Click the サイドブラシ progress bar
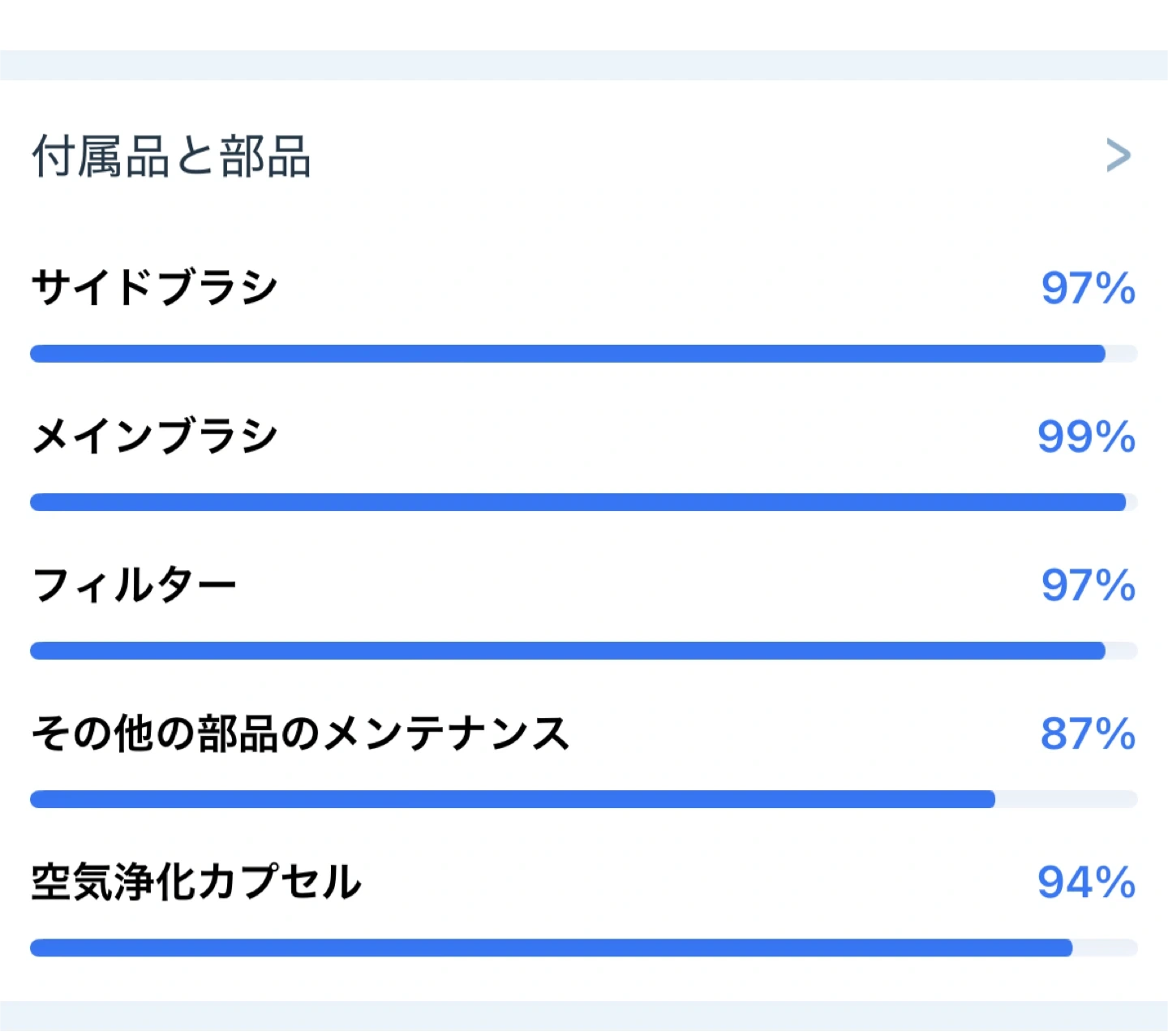The height and width of the screenshot is (1036, 1168). [x=568, y=354]
